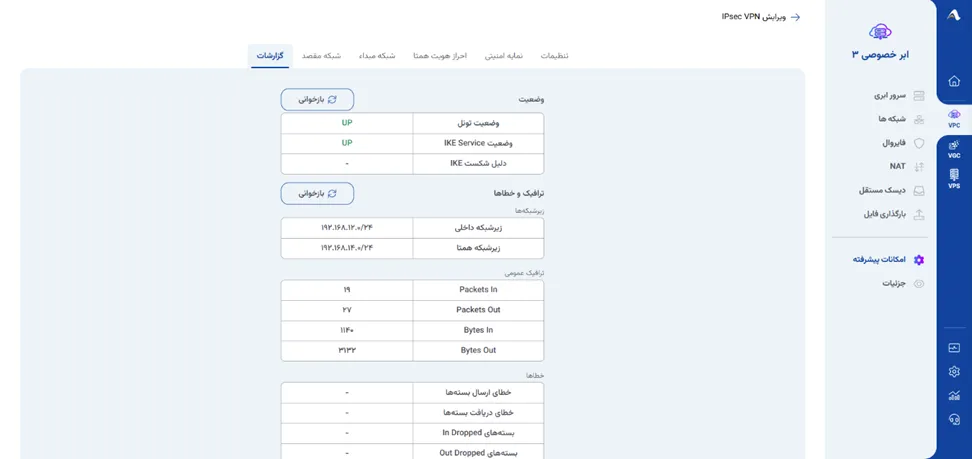Open the support headset icon in rail
The height and width of the screenshot is (459, 972).
954,419
